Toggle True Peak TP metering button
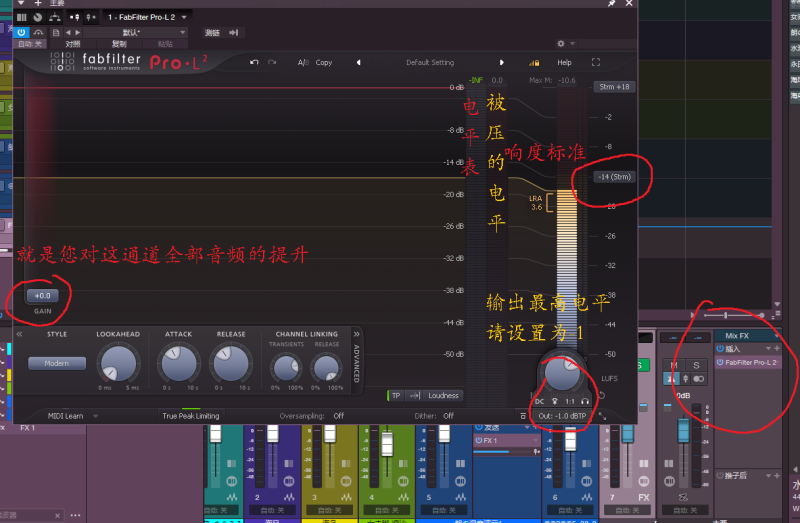The image size is (800, 523). 394,395
